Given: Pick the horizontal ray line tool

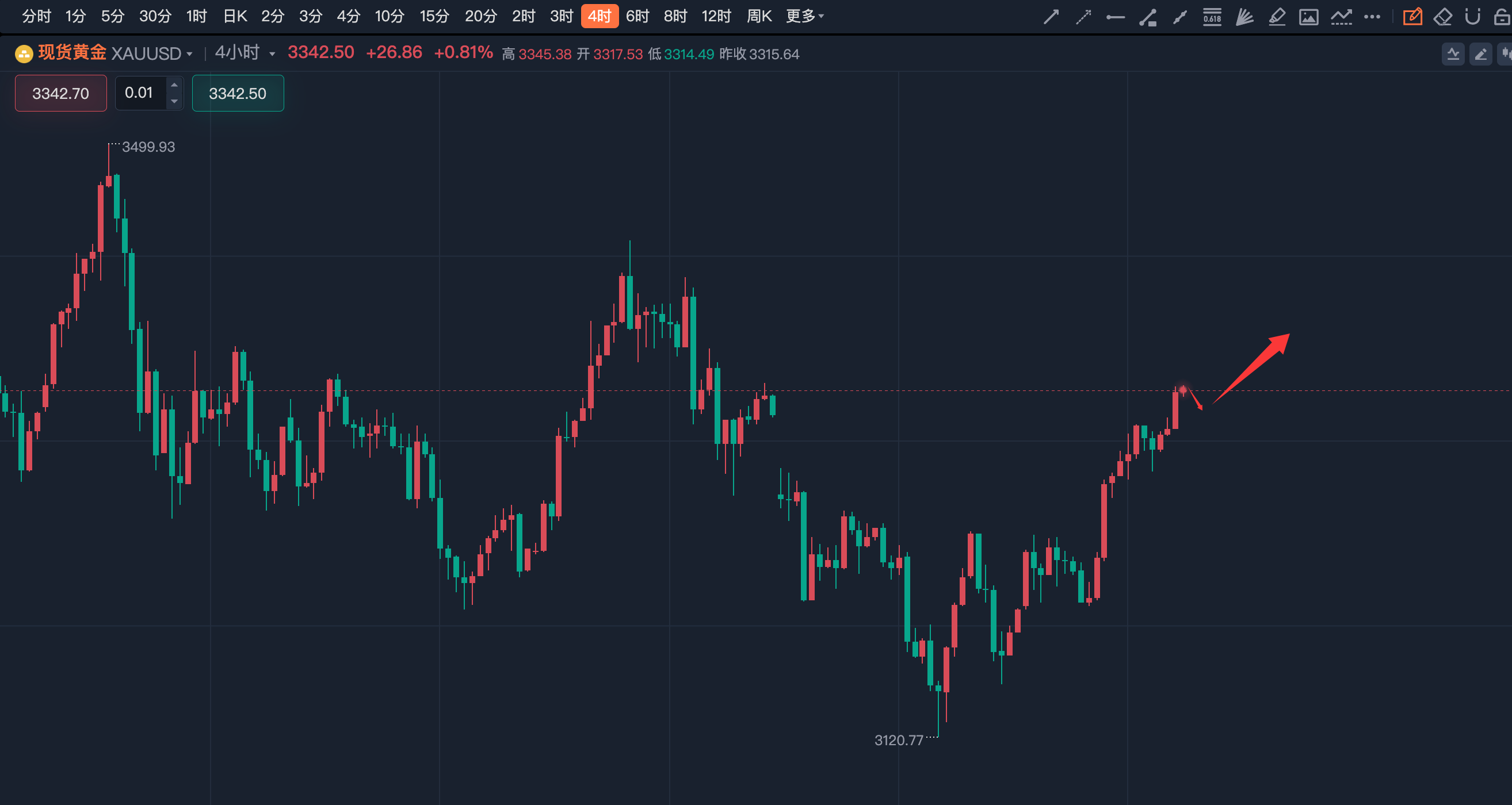Looking at the screenshot, I should click(x=1115, y=17).
